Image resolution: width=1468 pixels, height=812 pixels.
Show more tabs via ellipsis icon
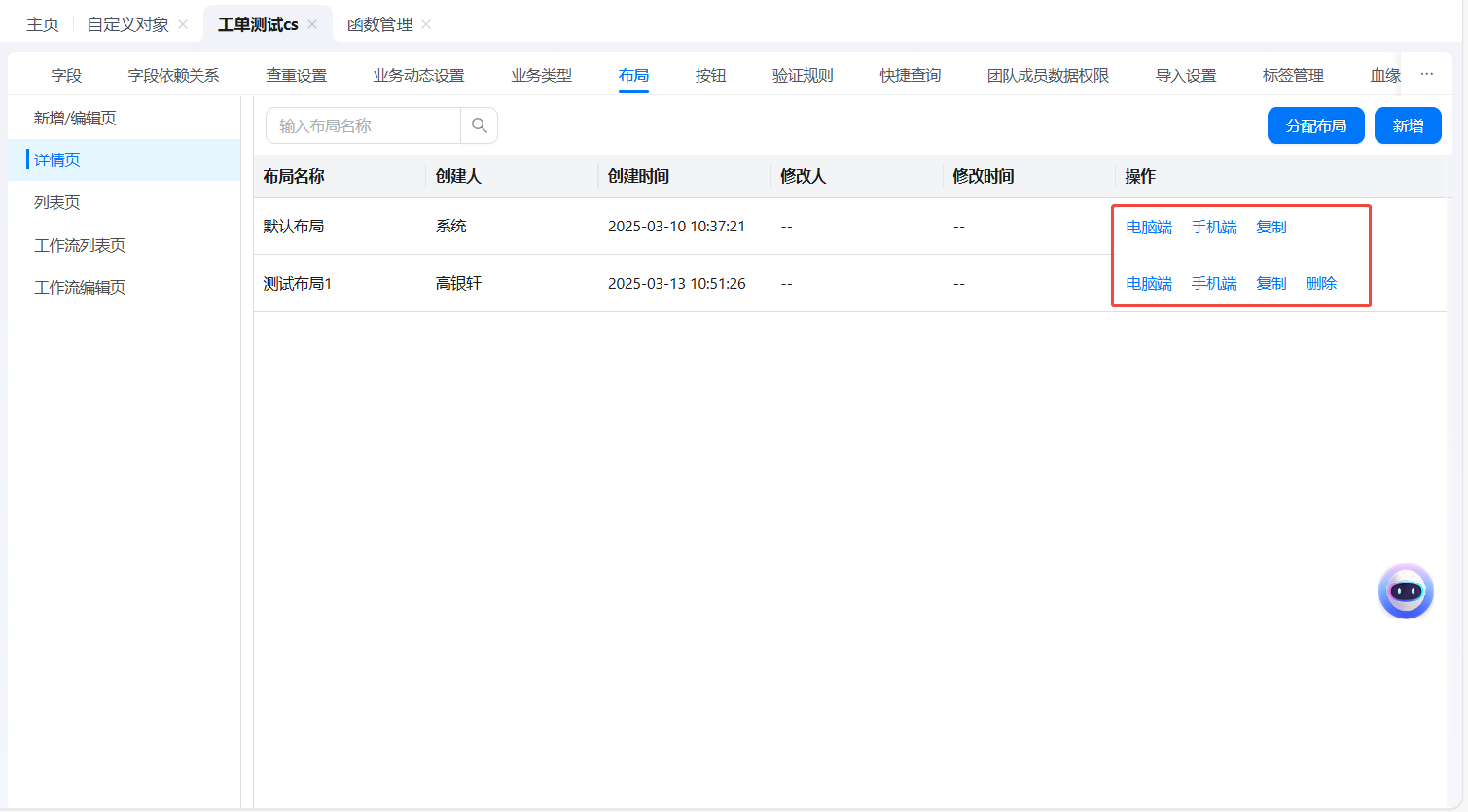click(1426, 74)
